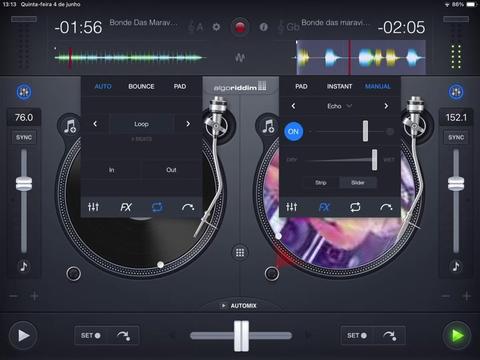Nudge crossfader left with small arrow

pos(172,335)
